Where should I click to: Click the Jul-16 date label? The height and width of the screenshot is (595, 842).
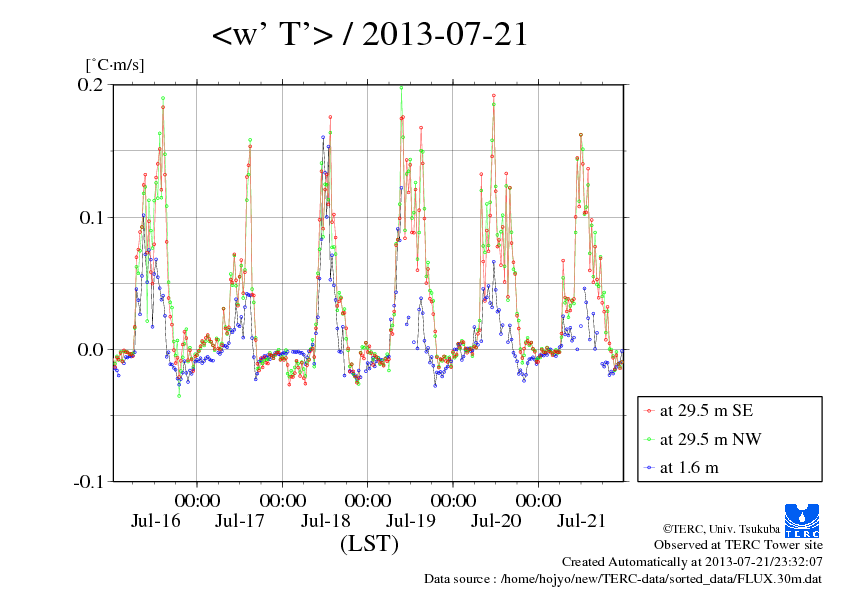pos(156,520)
